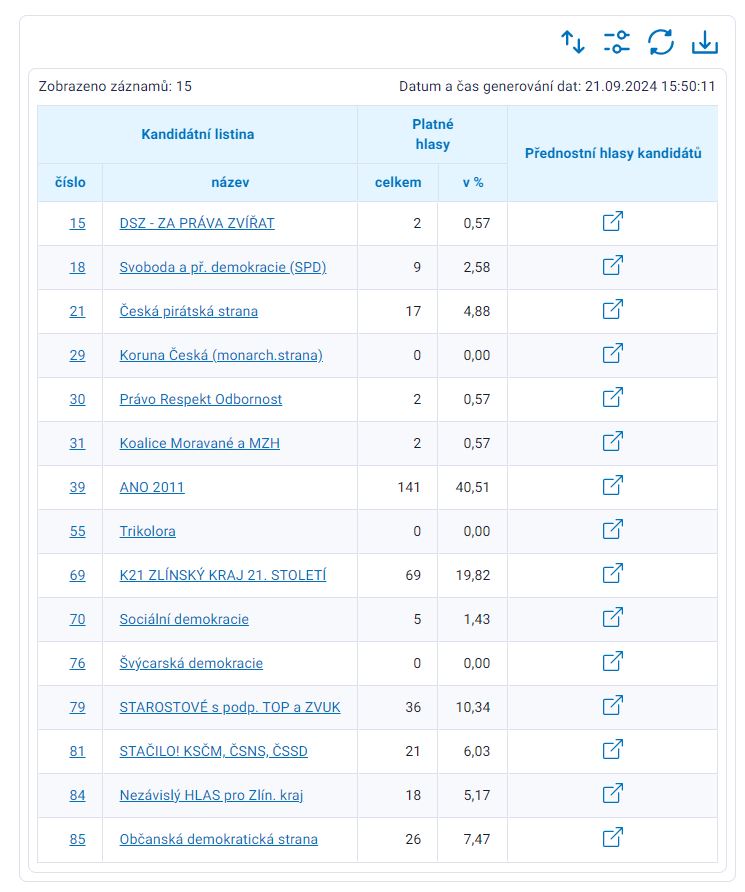The height and width of the screenshot is (892, 745).
Task: Click list number 18 link
Action: [77, 267]
